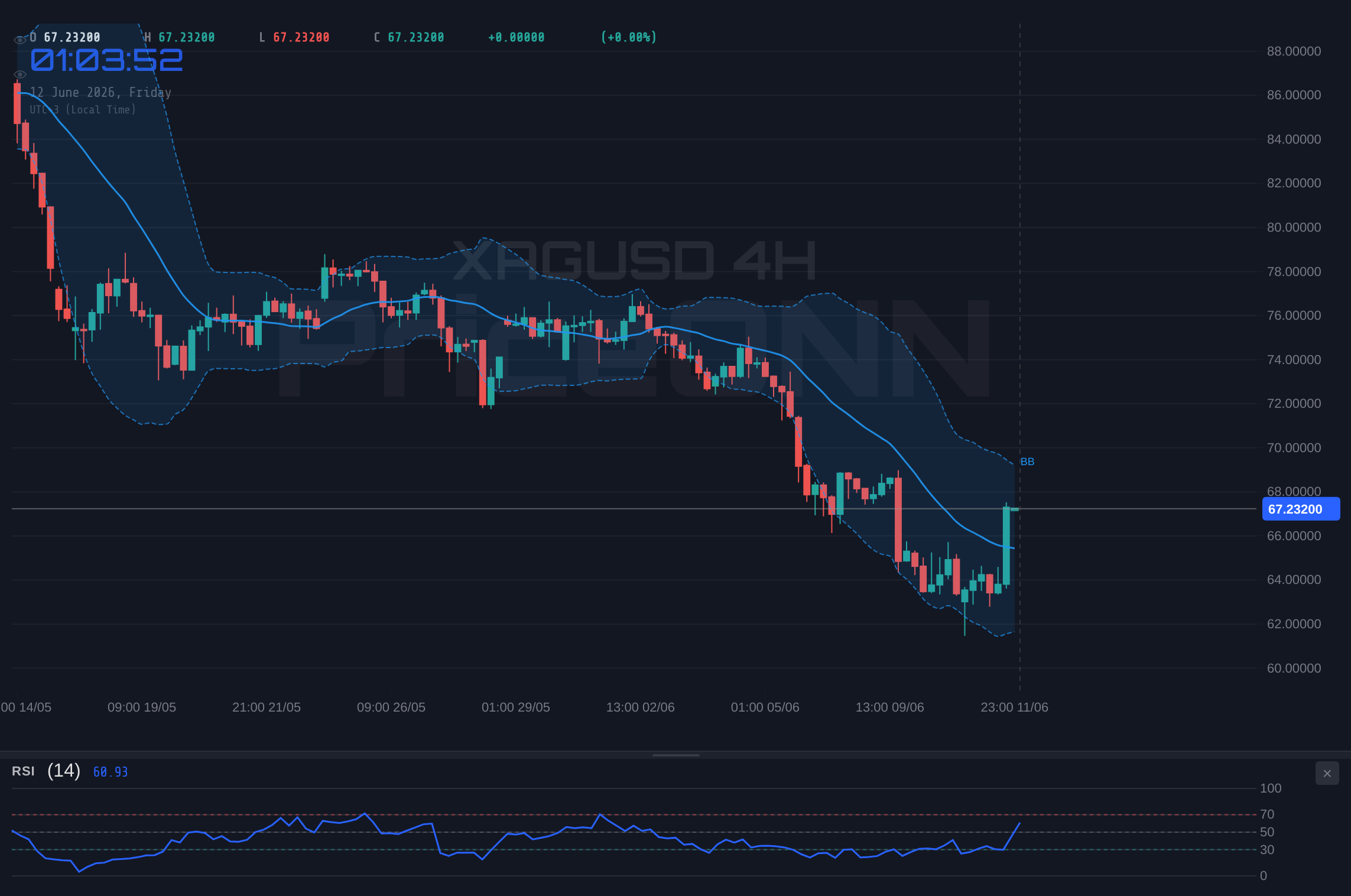Click the 01:00 29/05 time label
Screen dimensions: 1351x896
(x=516, y=707)
